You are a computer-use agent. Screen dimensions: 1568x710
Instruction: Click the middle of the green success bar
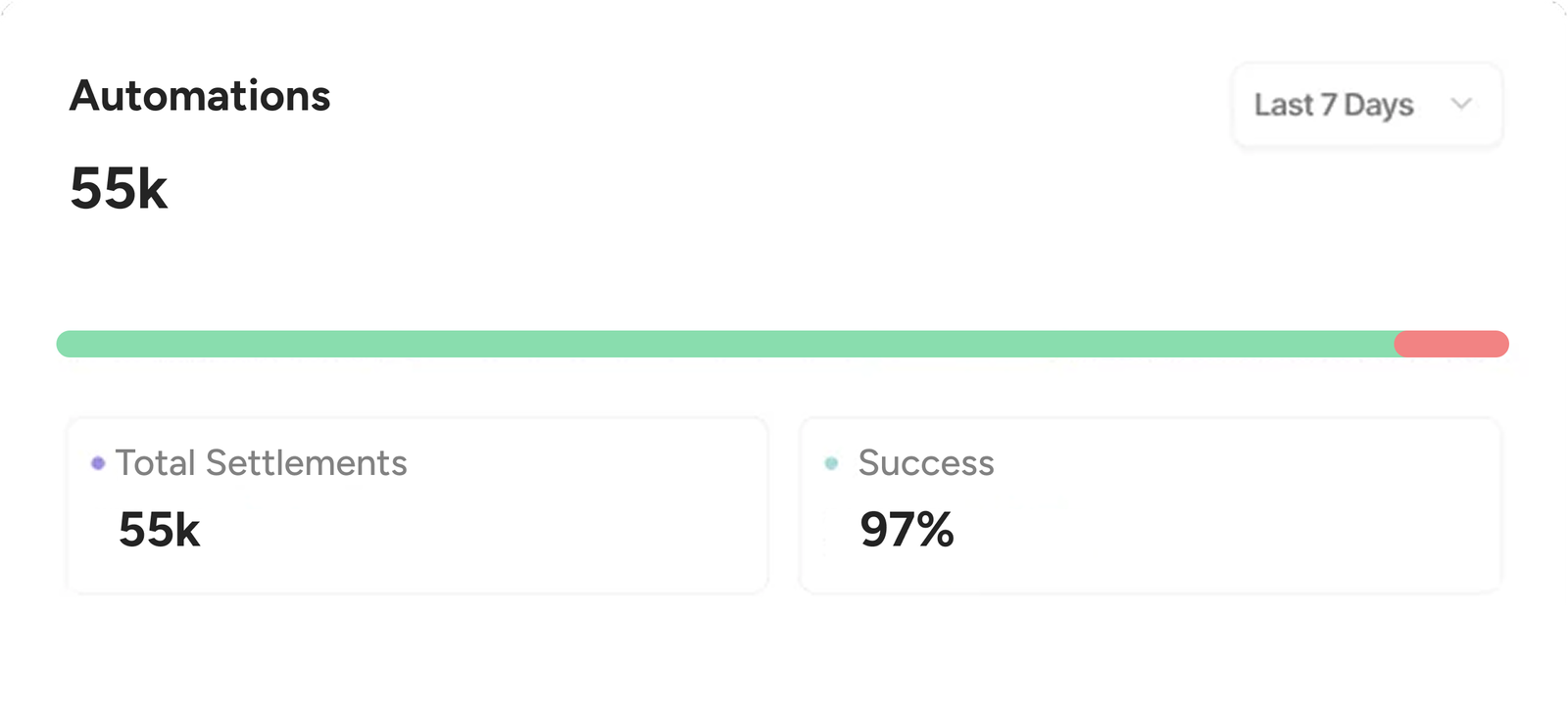click(x=725, y=344)
